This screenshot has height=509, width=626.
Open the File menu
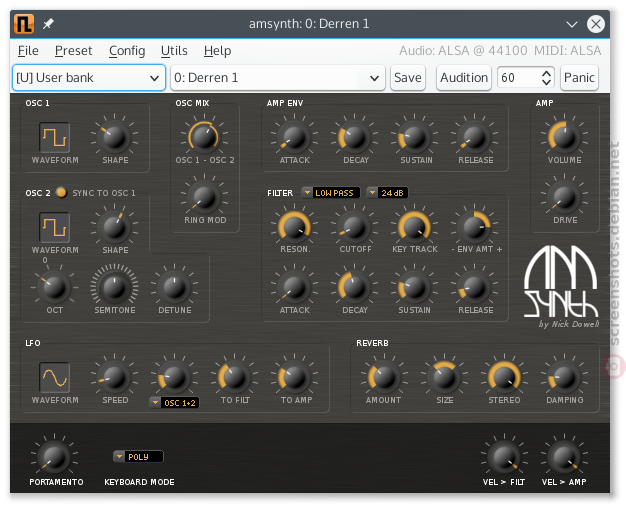pos(28,51)
